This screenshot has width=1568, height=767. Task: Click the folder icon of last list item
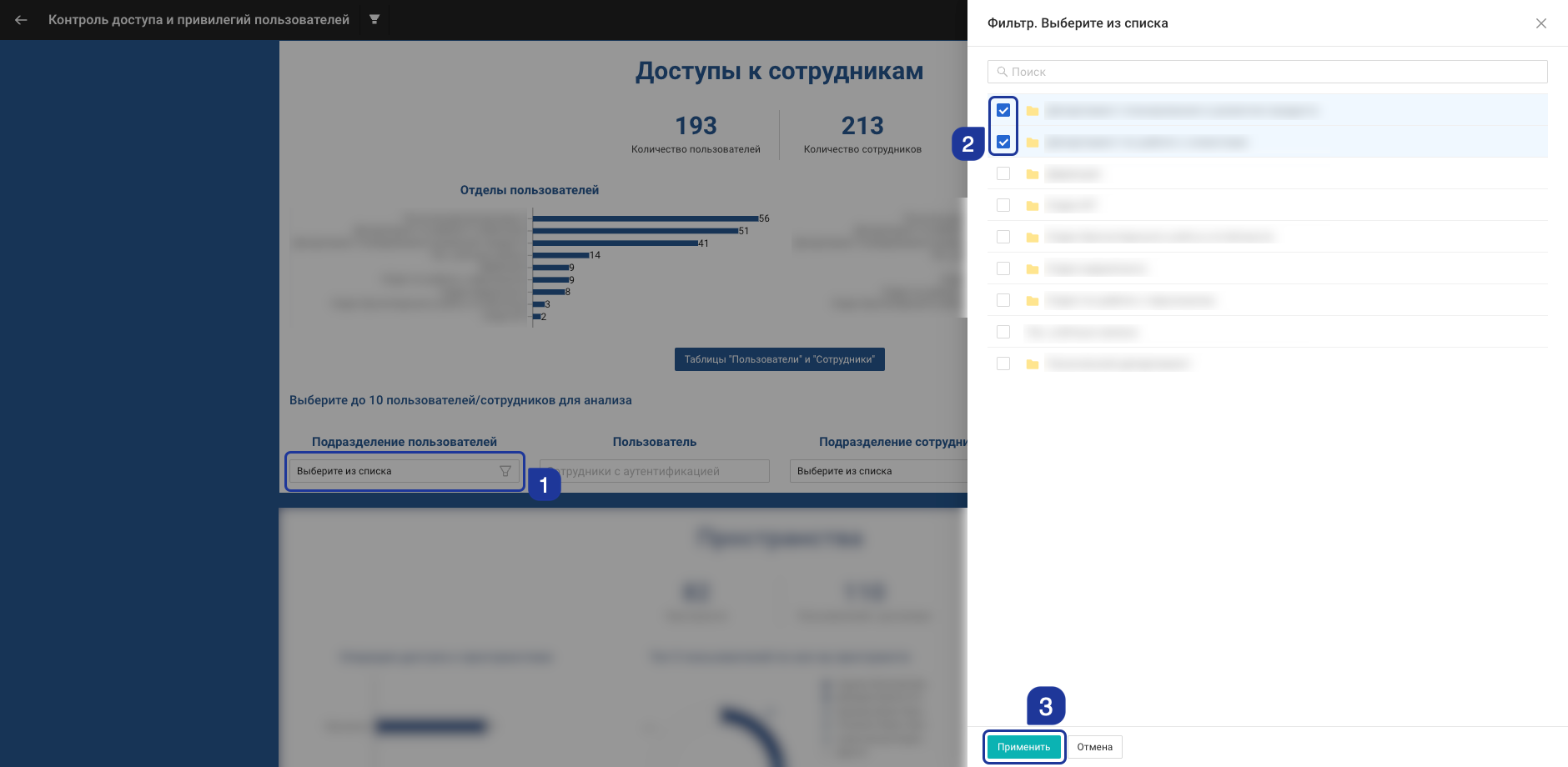coord(1032,364)
